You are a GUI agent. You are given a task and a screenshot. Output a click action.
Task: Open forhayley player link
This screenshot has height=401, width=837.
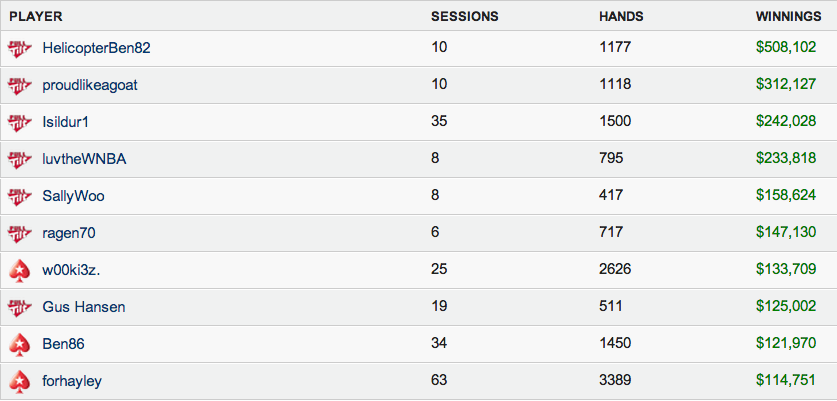pyautogui.click(x=72, y=382)
